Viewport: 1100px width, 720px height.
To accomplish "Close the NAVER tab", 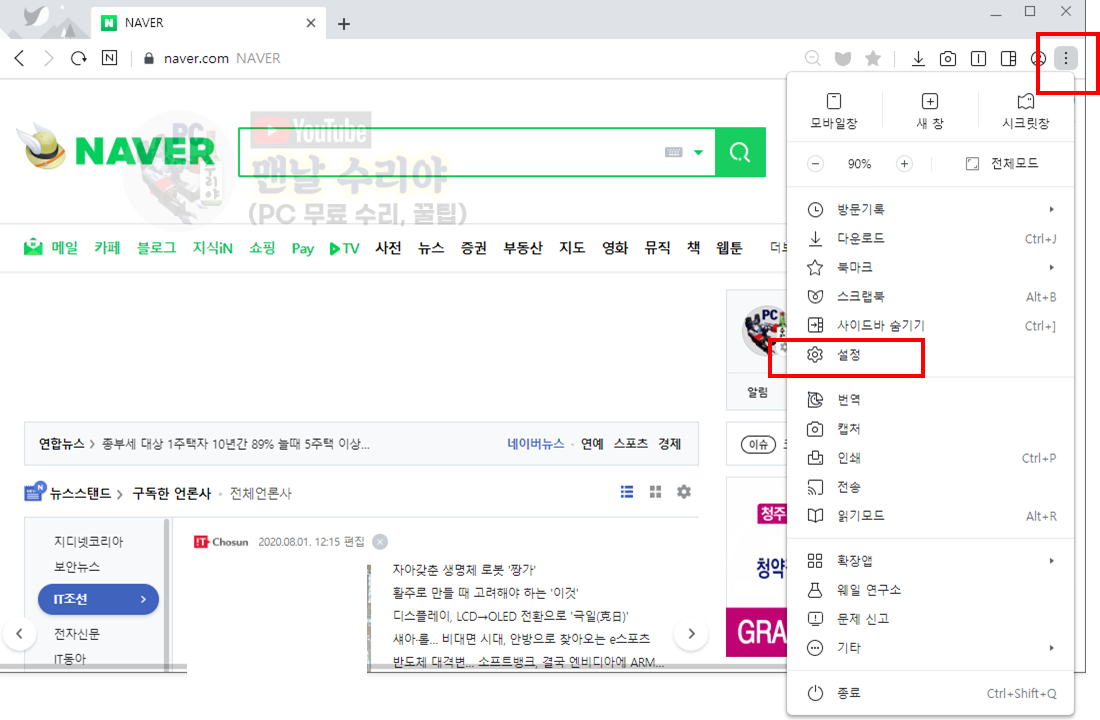I will [311, 23].
